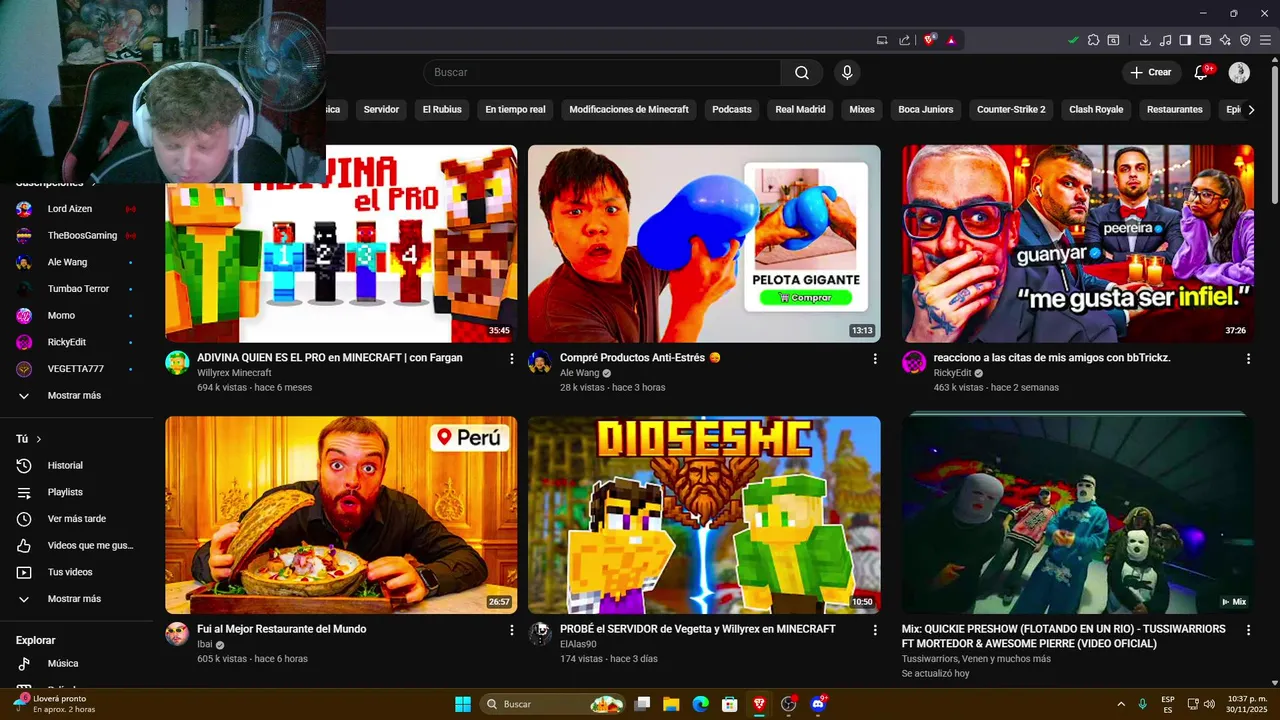The height and width of the screenshot is (720, 1280).
Task: Select the Boca Juniors chip
Action: 926,109
